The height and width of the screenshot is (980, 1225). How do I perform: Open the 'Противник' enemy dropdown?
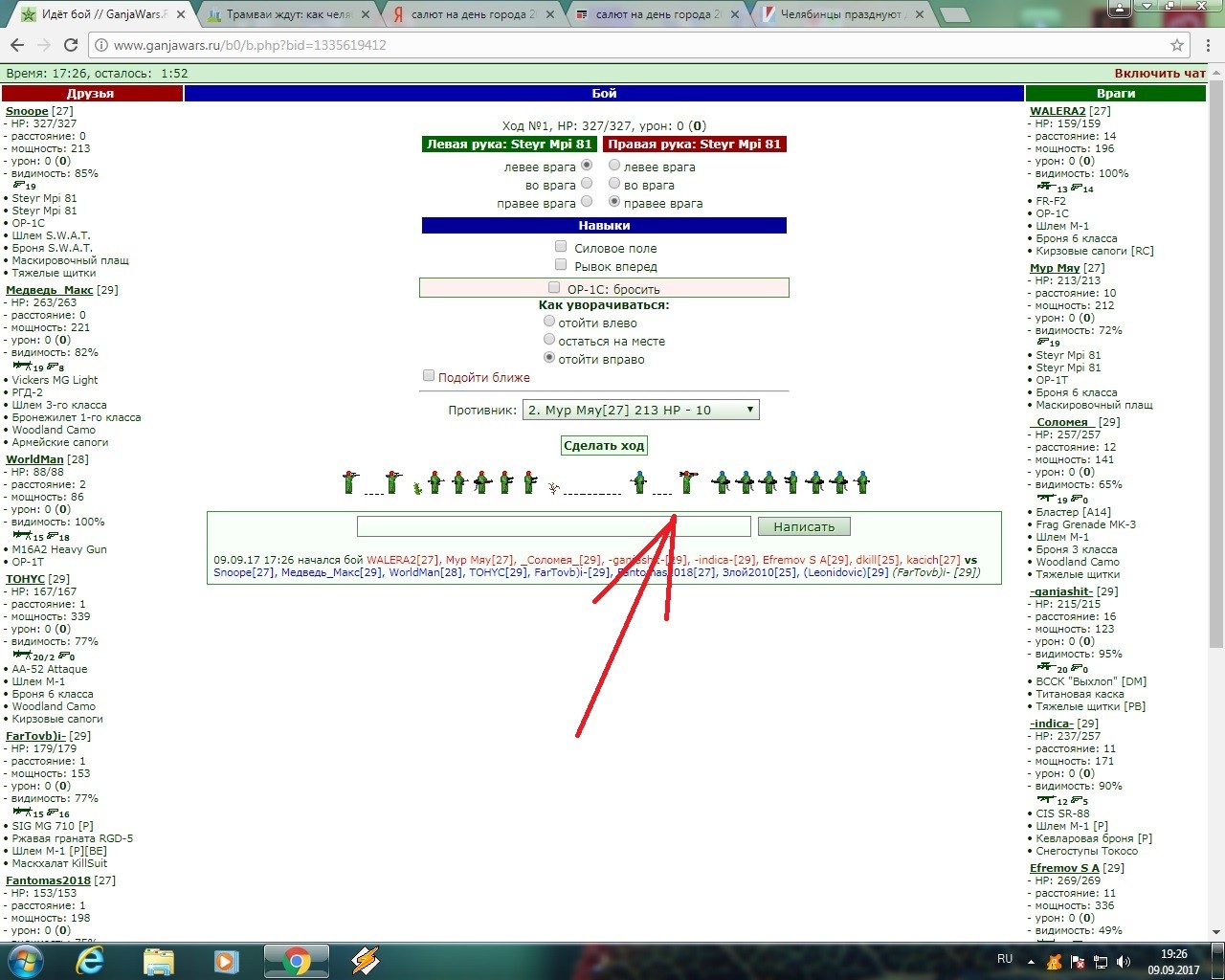coord(641,410)
